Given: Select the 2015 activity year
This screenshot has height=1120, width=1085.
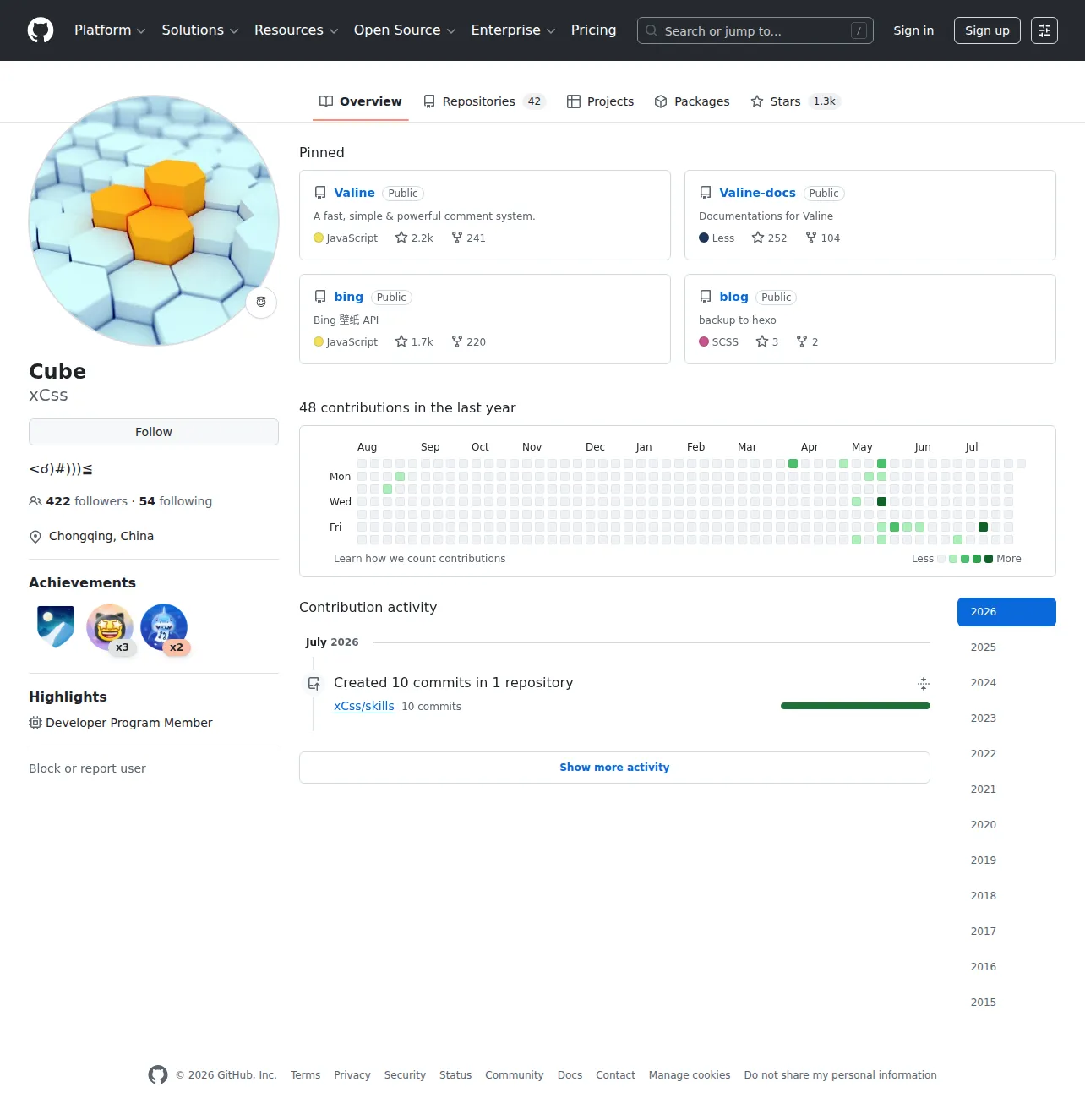Looking at the screenshot, I should click(x=1006, y=1003).
